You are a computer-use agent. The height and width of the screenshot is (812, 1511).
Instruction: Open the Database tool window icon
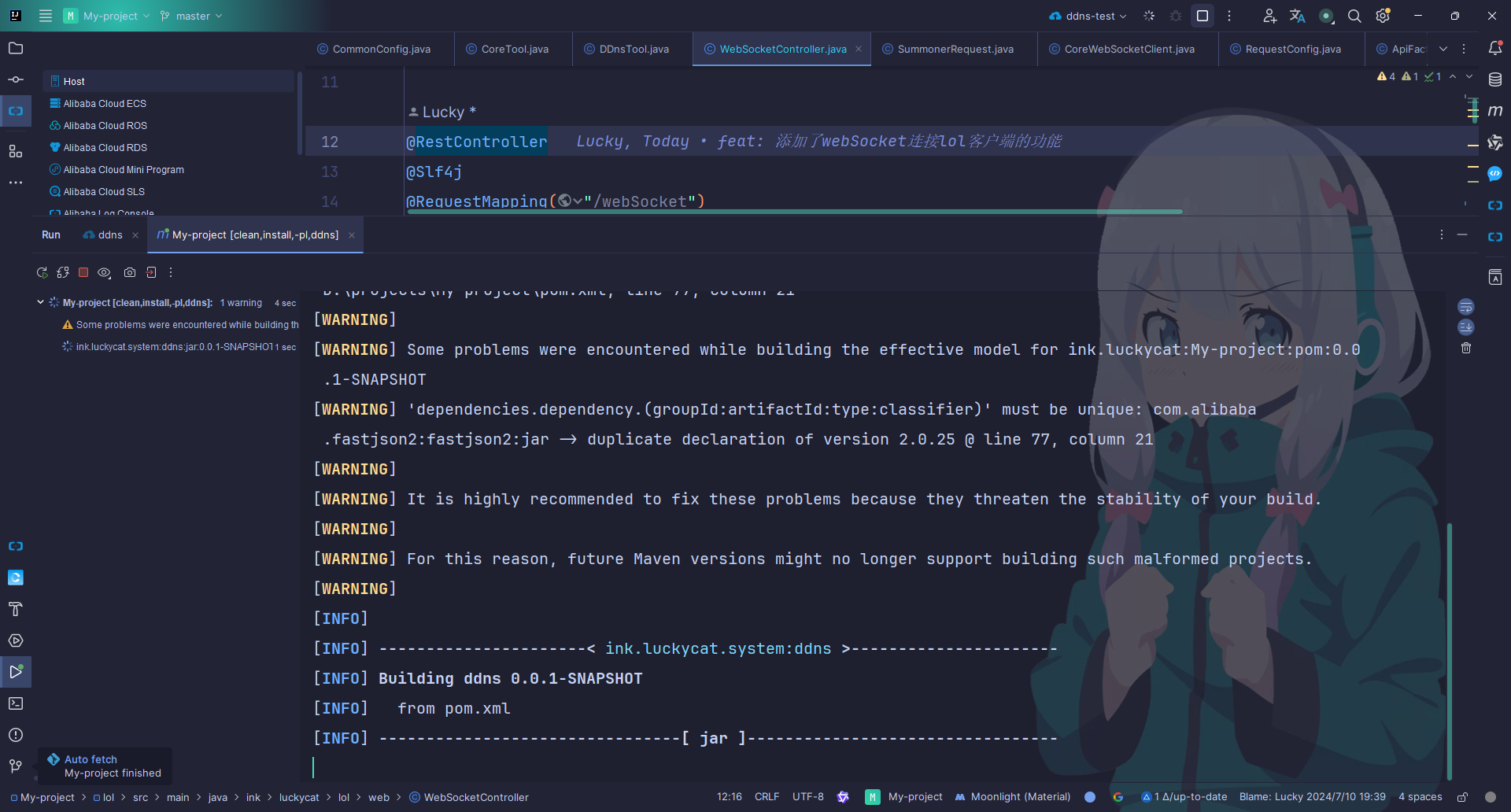[x=1495, y=79]
